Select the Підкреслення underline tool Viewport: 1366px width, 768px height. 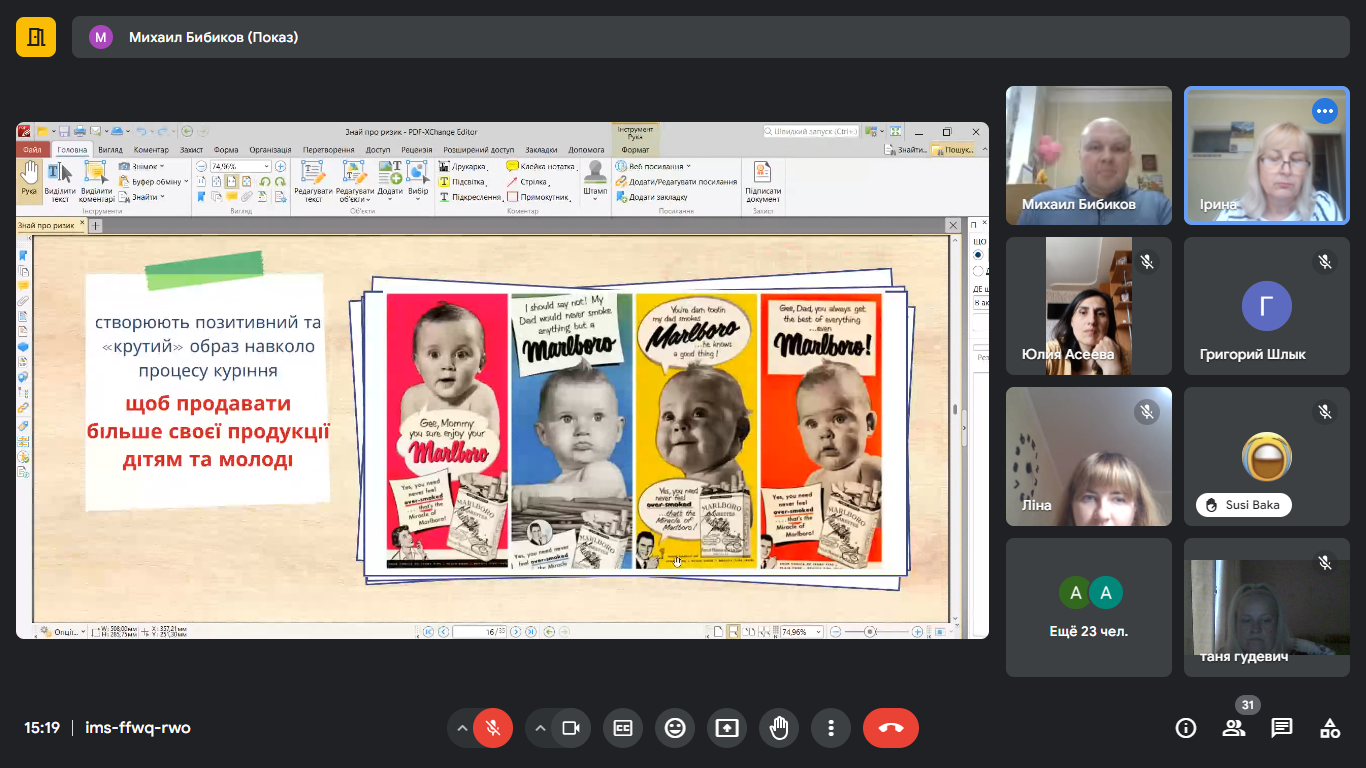point(469,197)
